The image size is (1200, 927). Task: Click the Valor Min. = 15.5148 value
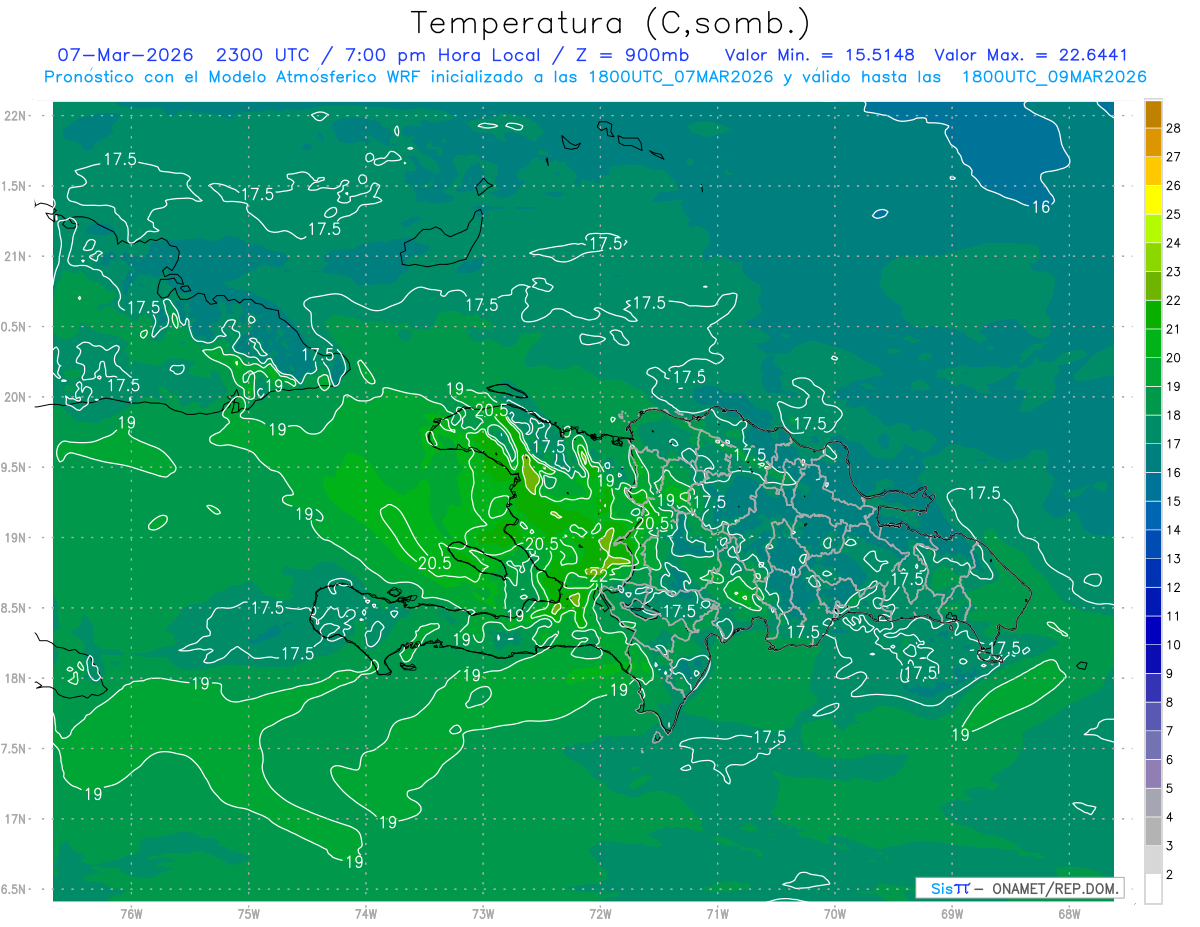point(820,56)
